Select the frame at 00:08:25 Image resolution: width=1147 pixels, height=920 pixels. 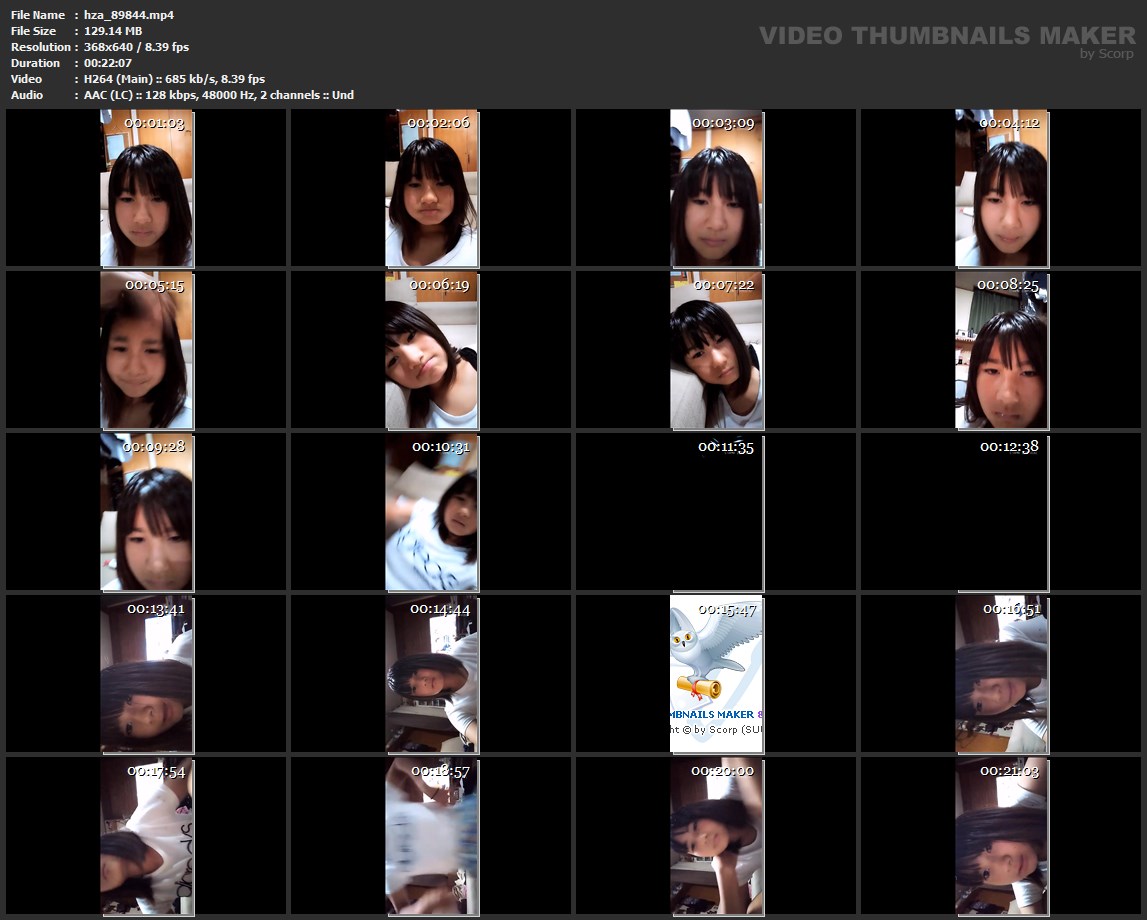1001,350
